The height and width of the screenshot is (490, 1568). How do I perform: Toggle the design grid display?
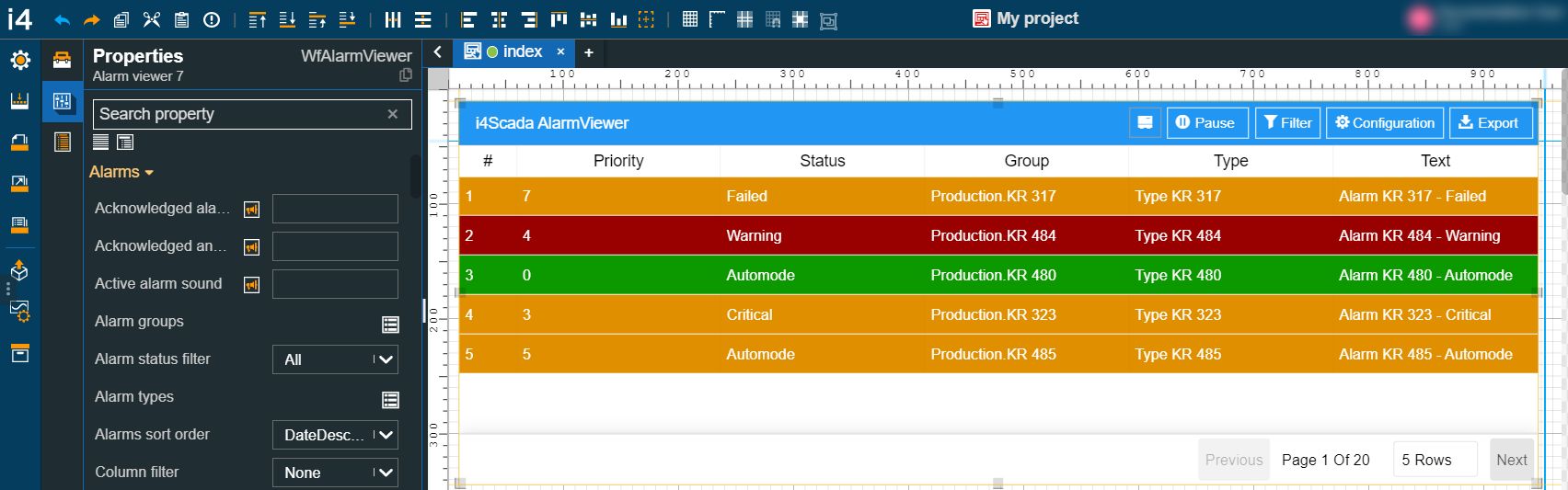690,19
